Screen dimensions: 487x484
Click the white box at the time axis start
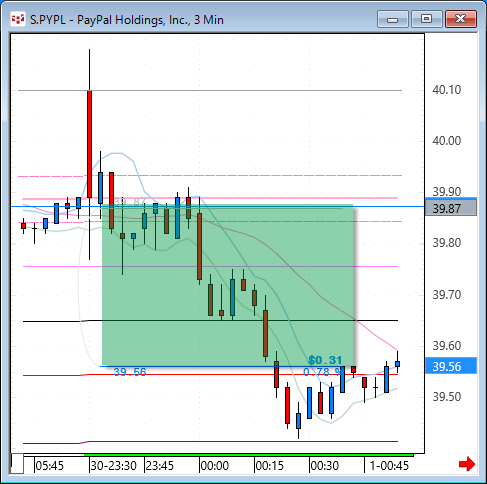17,463
